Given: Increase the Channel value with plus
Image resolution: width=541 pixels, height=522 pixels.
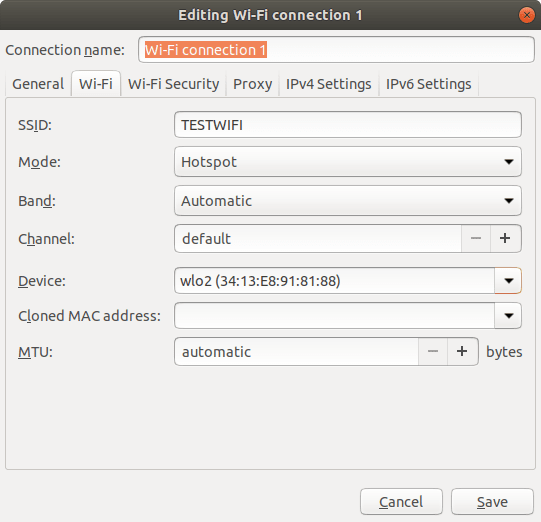Looking at the screenshot, I should coord(505,238).
